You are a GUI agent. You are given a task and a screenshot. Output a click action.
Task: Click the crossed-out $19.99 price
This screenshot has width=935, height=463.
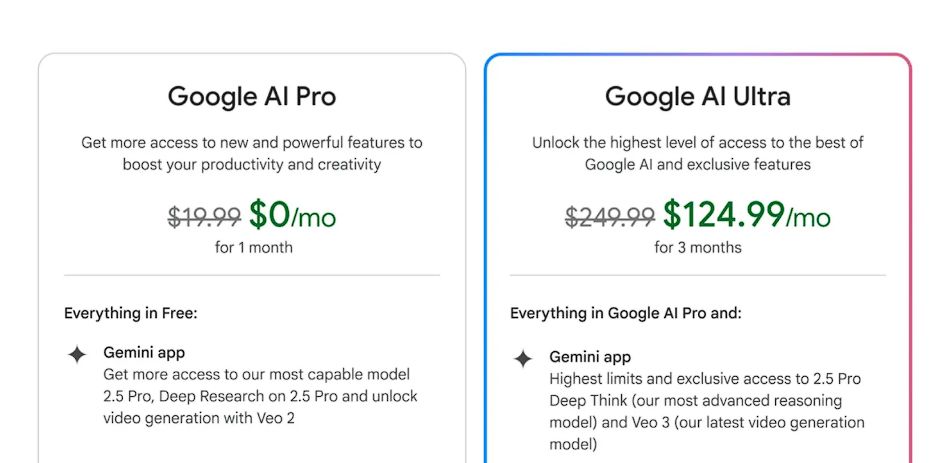204,216
